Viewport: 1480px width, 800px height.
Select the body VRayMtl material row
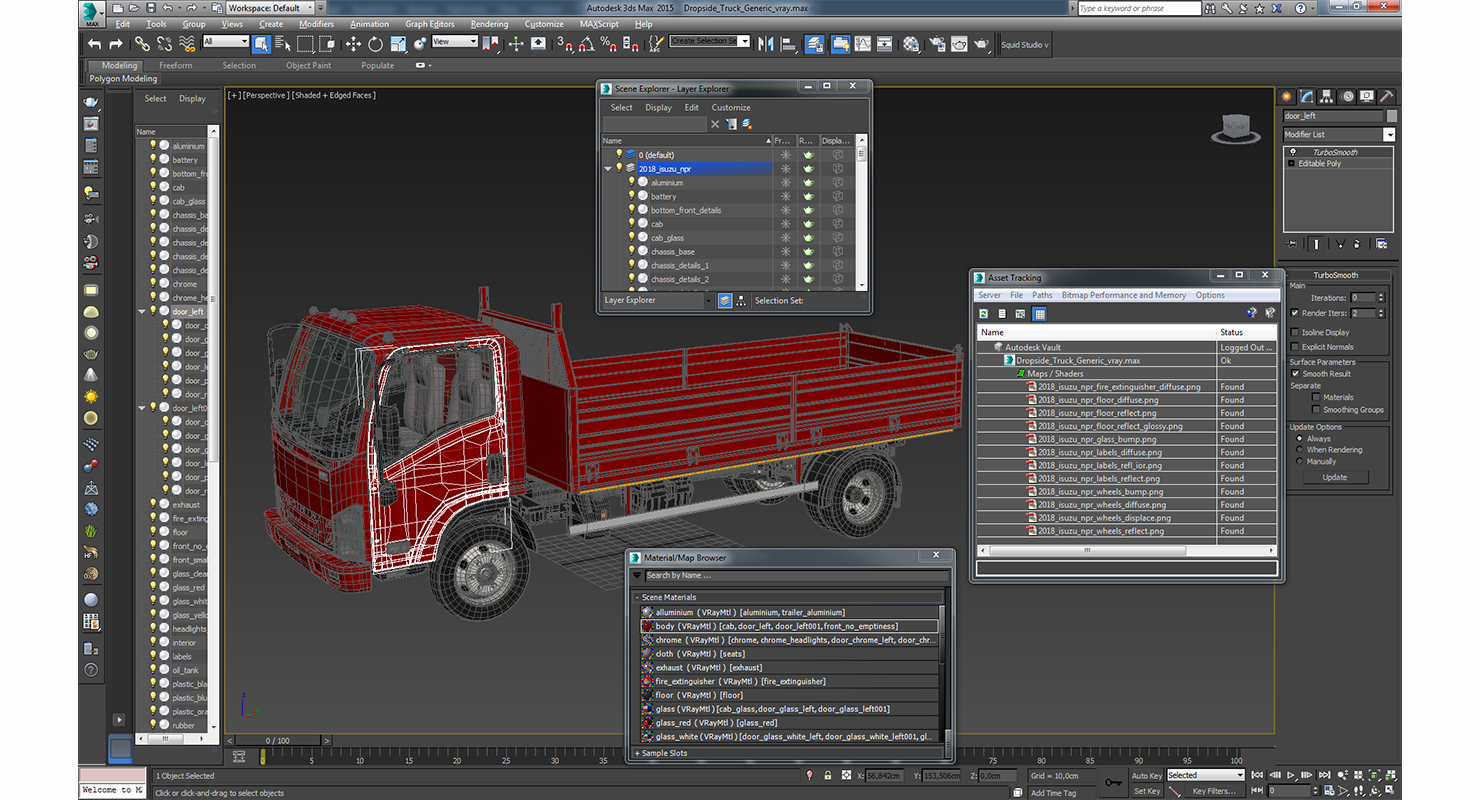point(790,626)
